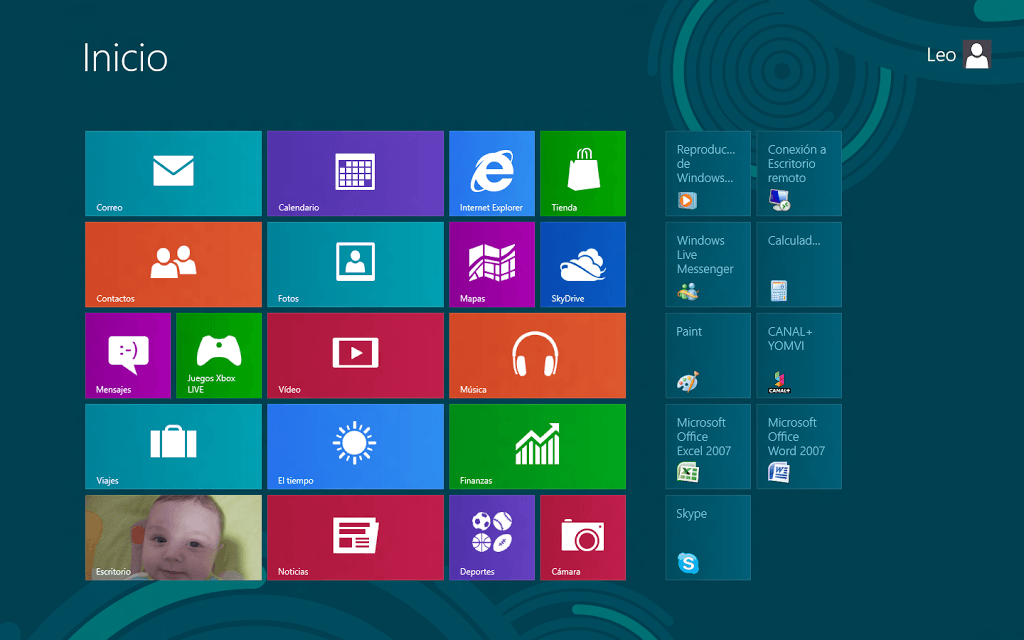Open the Fotos tile

(x=355, y=264)
